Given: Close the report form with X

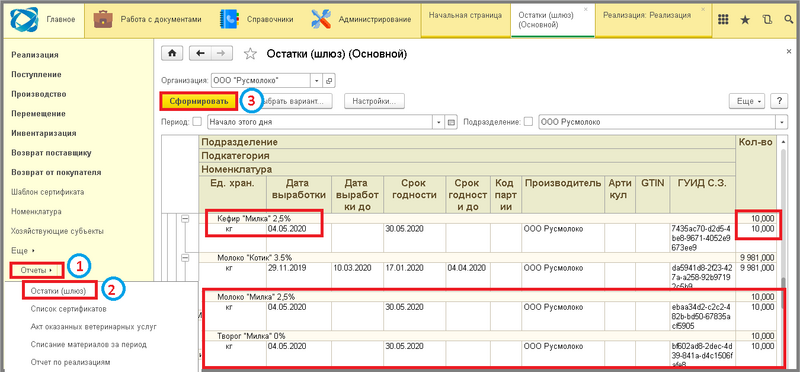Looking at the screenshot, I should coord(789,52).
